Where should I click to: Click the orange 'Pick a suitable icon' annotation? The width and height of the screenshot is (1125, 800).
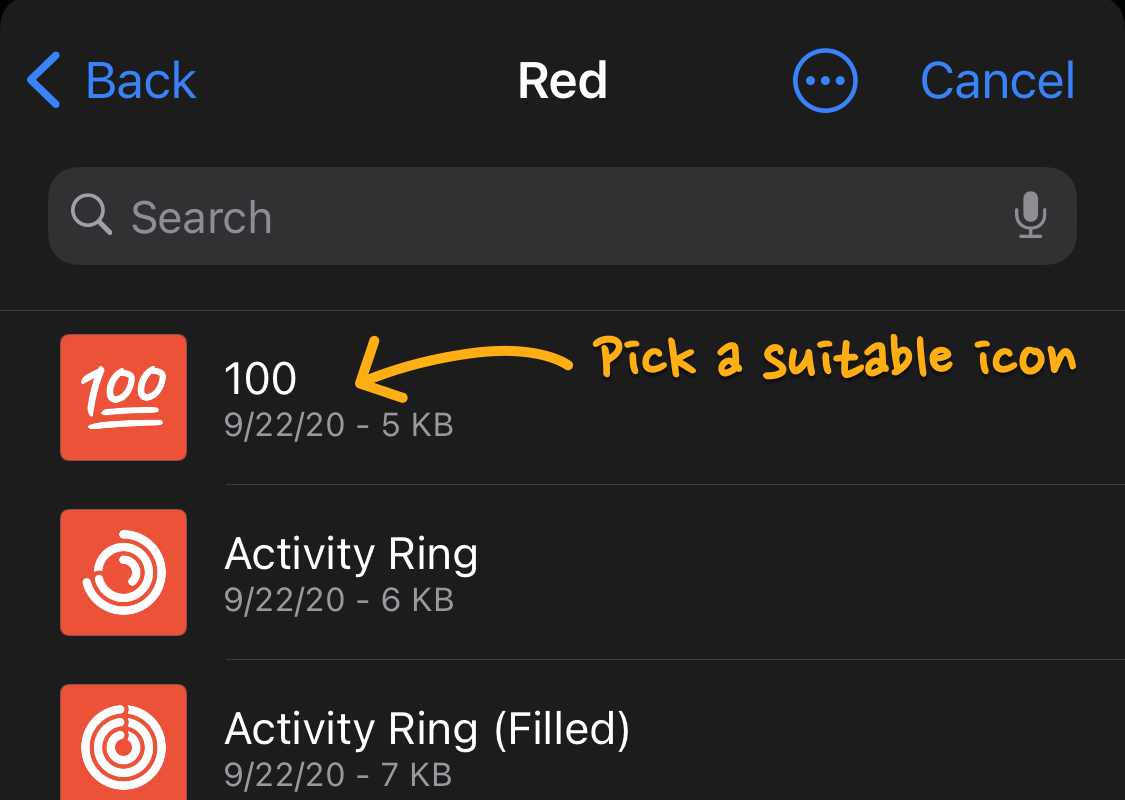point(834,357)
